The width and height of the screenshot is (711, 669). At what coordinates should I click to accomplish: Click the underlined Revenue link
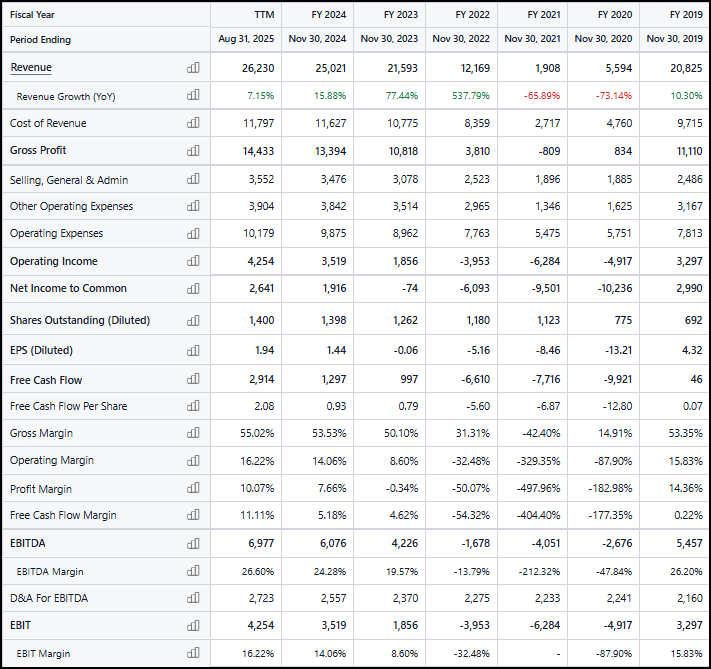[x=31, y=67]
